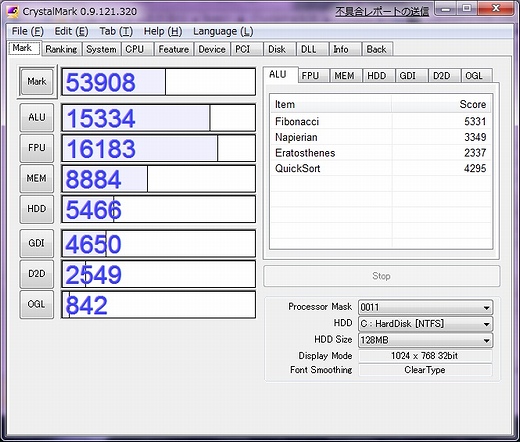The width and height of the screenshot is (520, 442).
Task: Open the File menu
Action: [27, 31]
